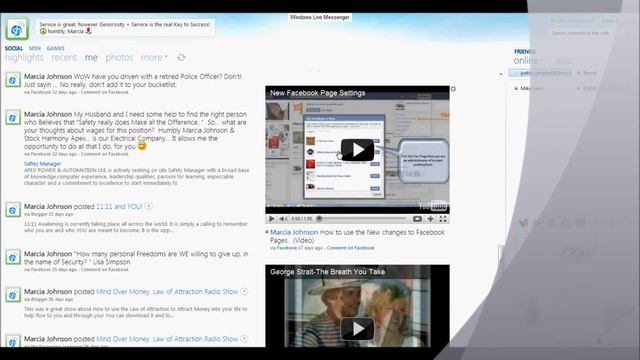Click the video seek slider handle

click(x=319, y=219)
